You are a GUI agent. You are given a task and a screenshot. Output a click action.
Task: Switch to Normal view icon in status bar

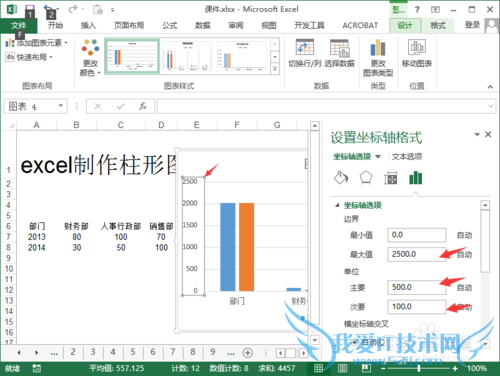(319, 368)
